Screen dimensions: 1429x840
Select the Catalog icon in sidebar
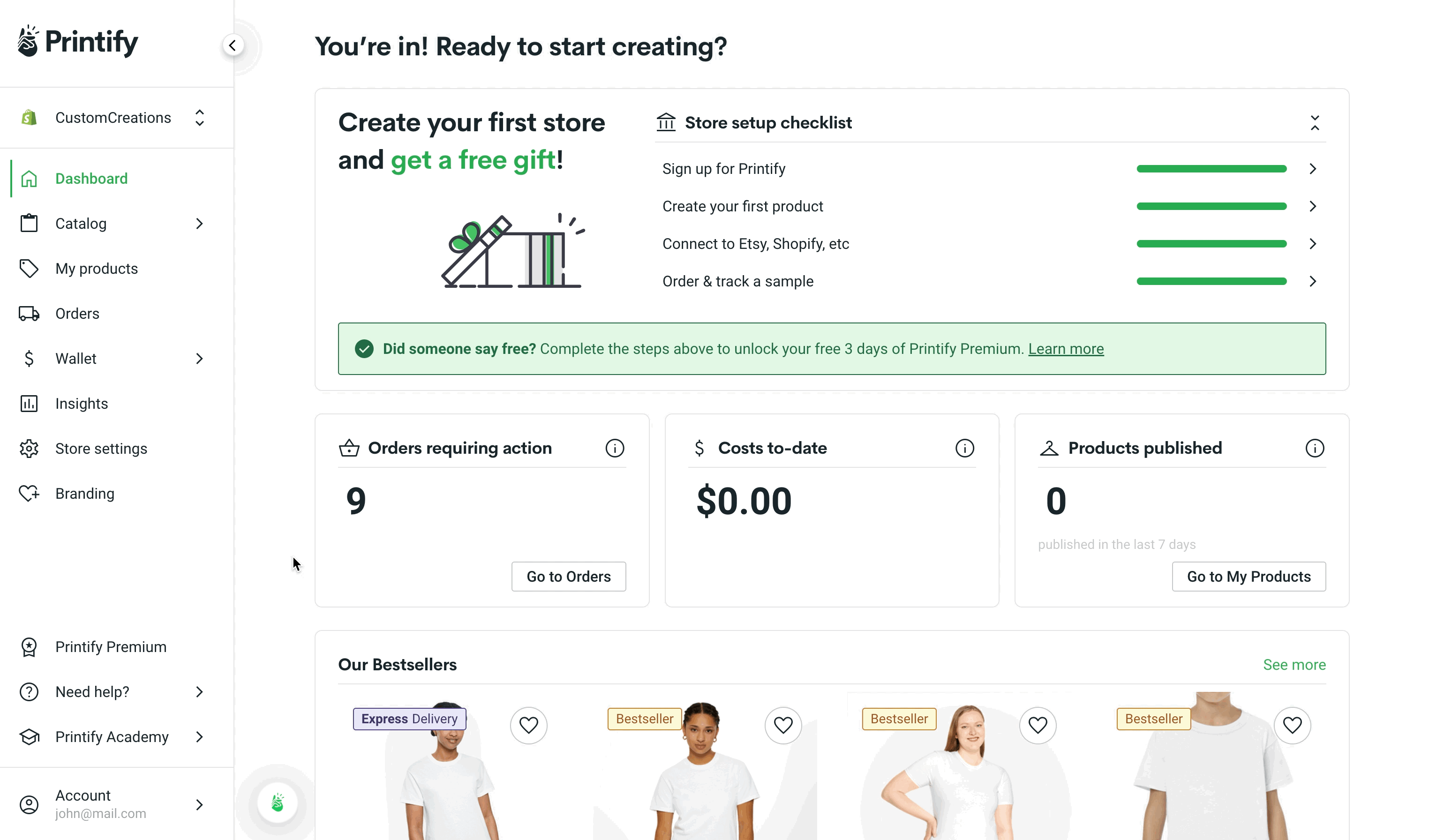click(29, 223)
